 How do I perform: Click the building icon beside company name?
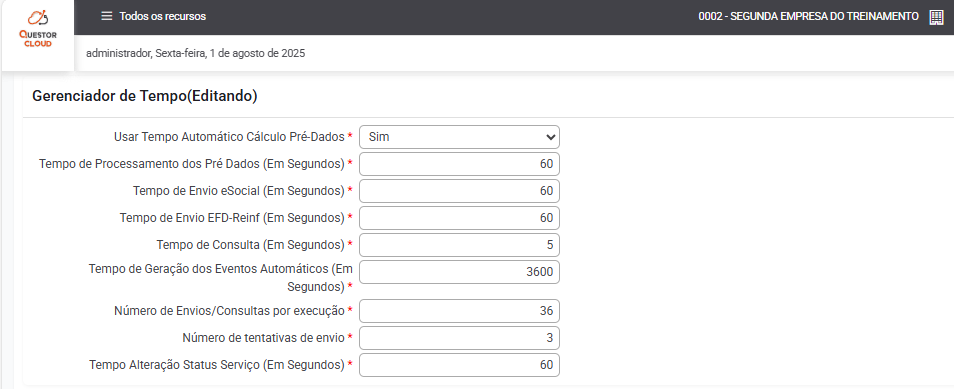936,17
